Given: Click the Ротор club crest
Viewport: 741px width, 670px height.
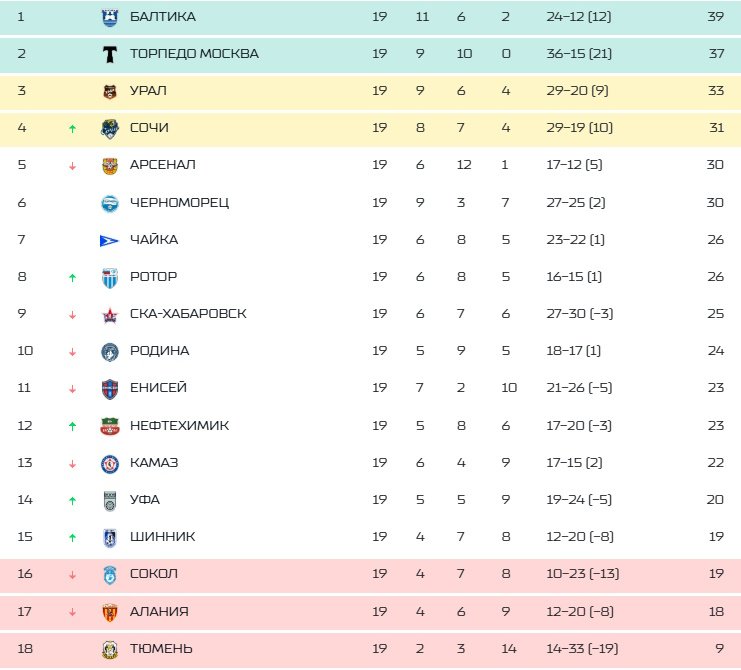Looking at the screenshot, I should click(110, 277).
